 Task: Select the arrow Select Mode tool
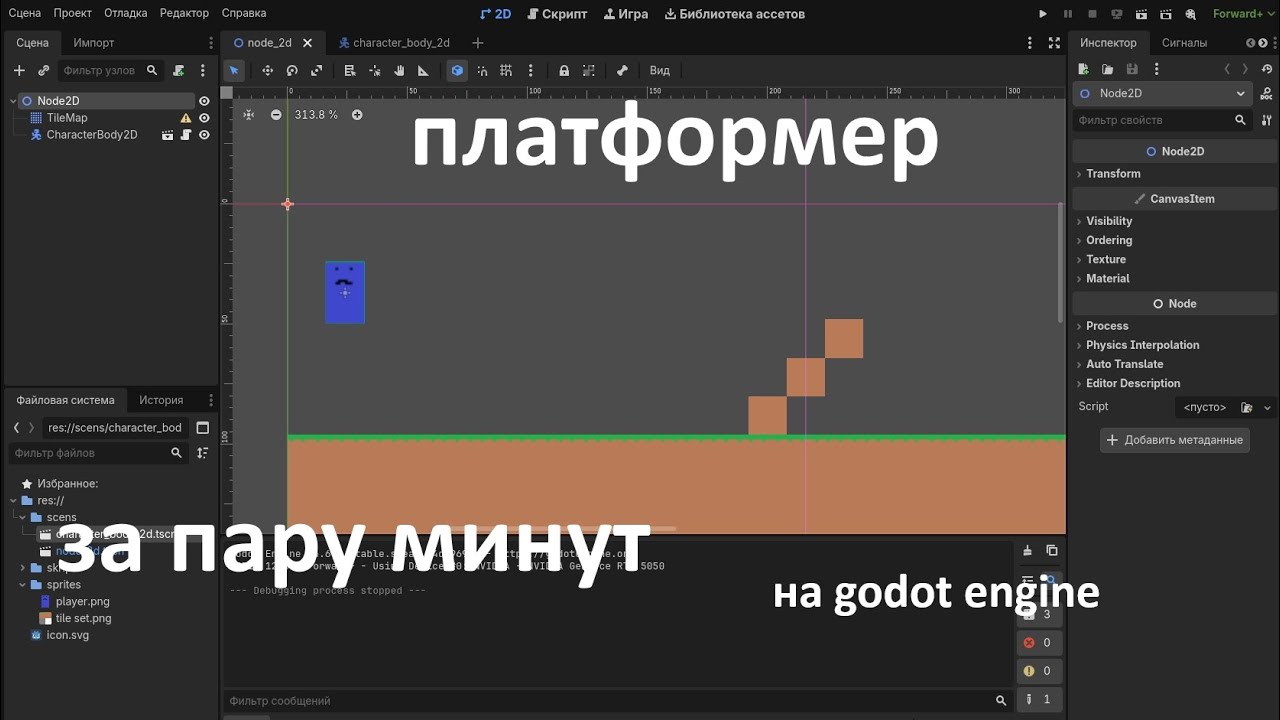coord(234,71)
